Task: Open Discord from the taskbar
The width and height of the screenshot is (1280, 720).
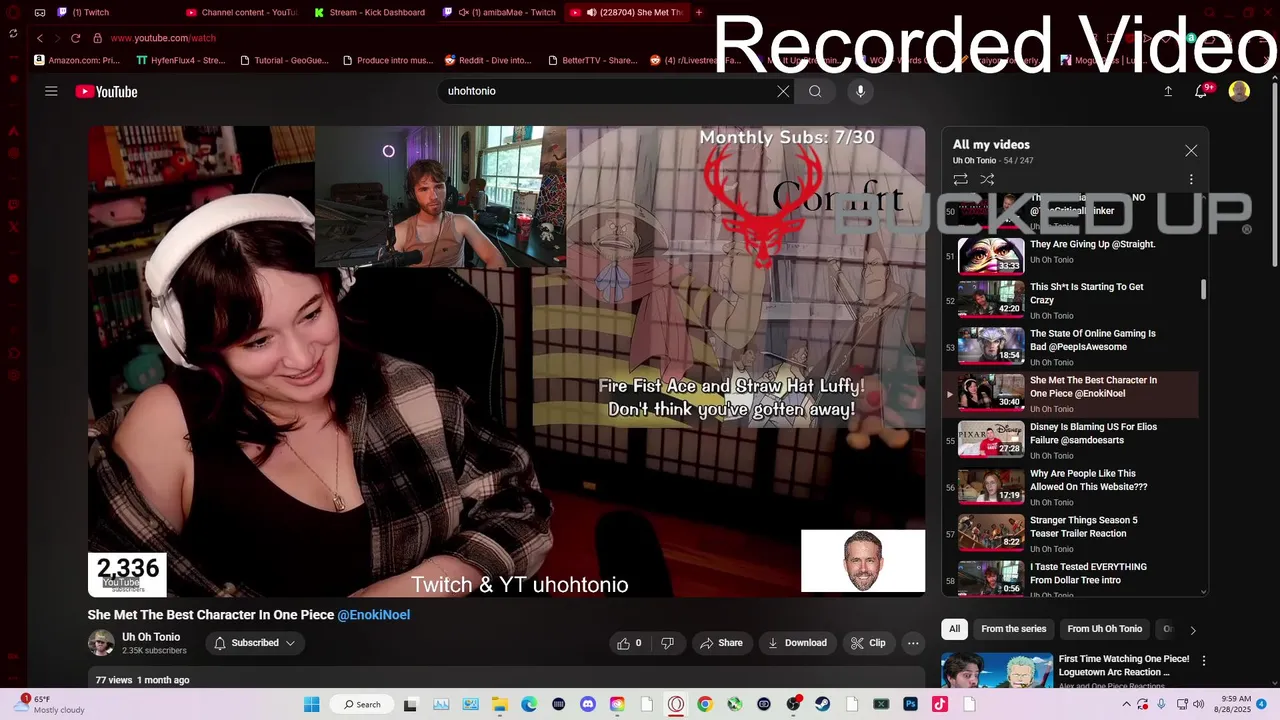Action: tap(588, 704)
